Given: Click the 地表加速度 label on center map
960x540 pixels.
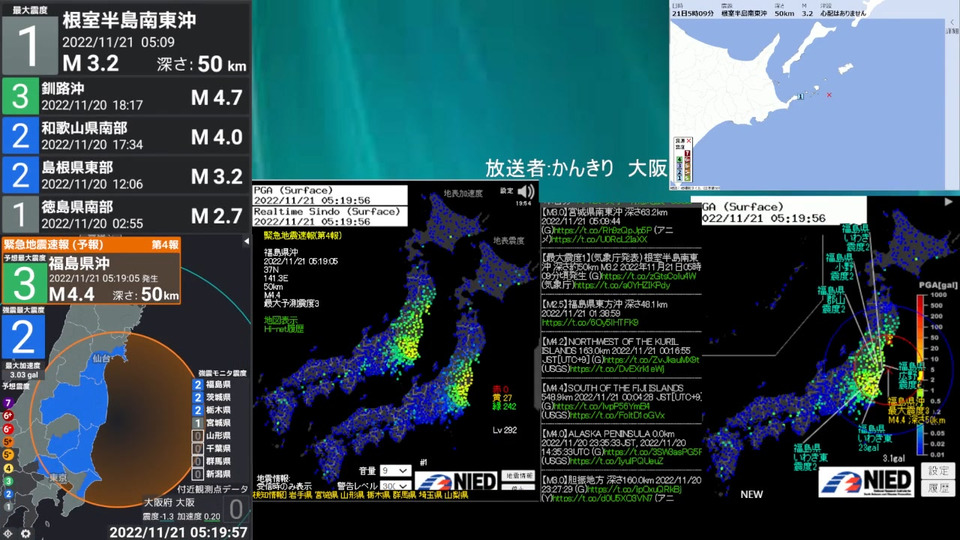Looking at the screenshot, I should pyautogui.click(x=463, y=193).
